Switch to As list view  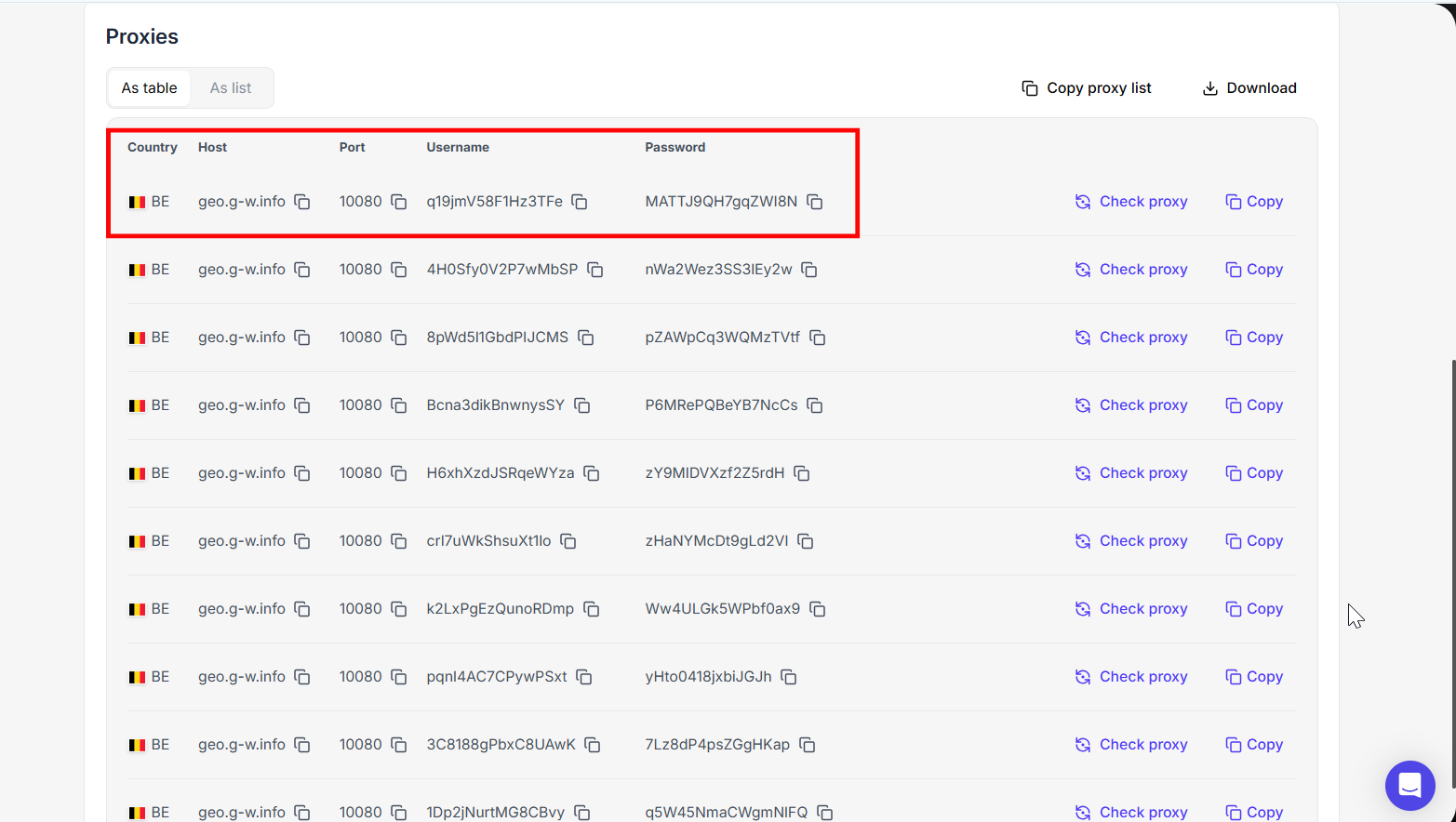(231, 88)
